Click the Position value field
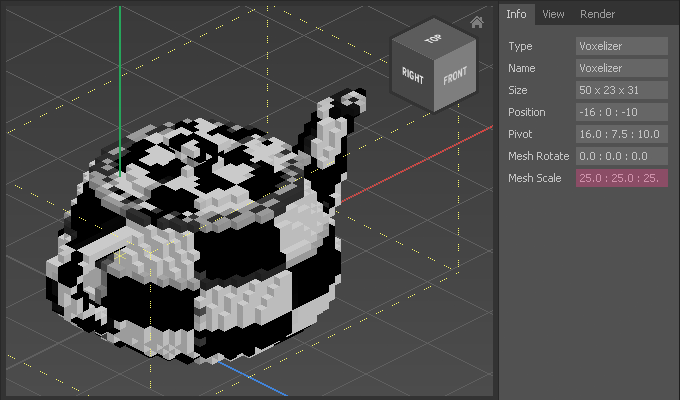This screenshot has height=400, width=680. pos(621,112)
